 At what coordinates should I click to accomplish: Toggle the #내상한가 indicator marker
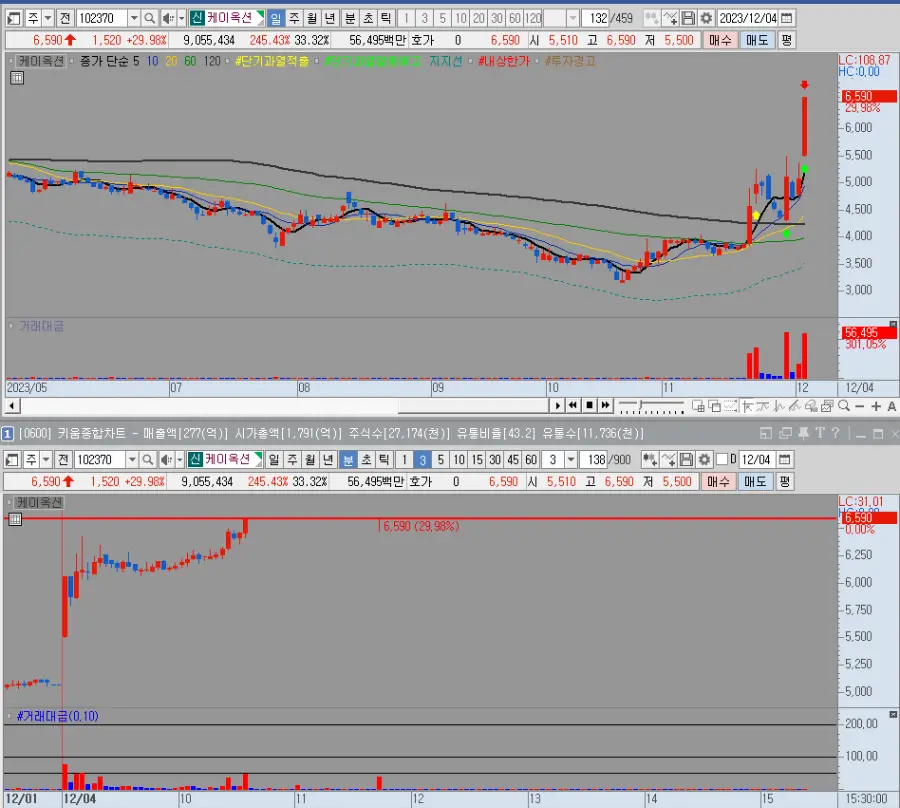coord(471,61)
